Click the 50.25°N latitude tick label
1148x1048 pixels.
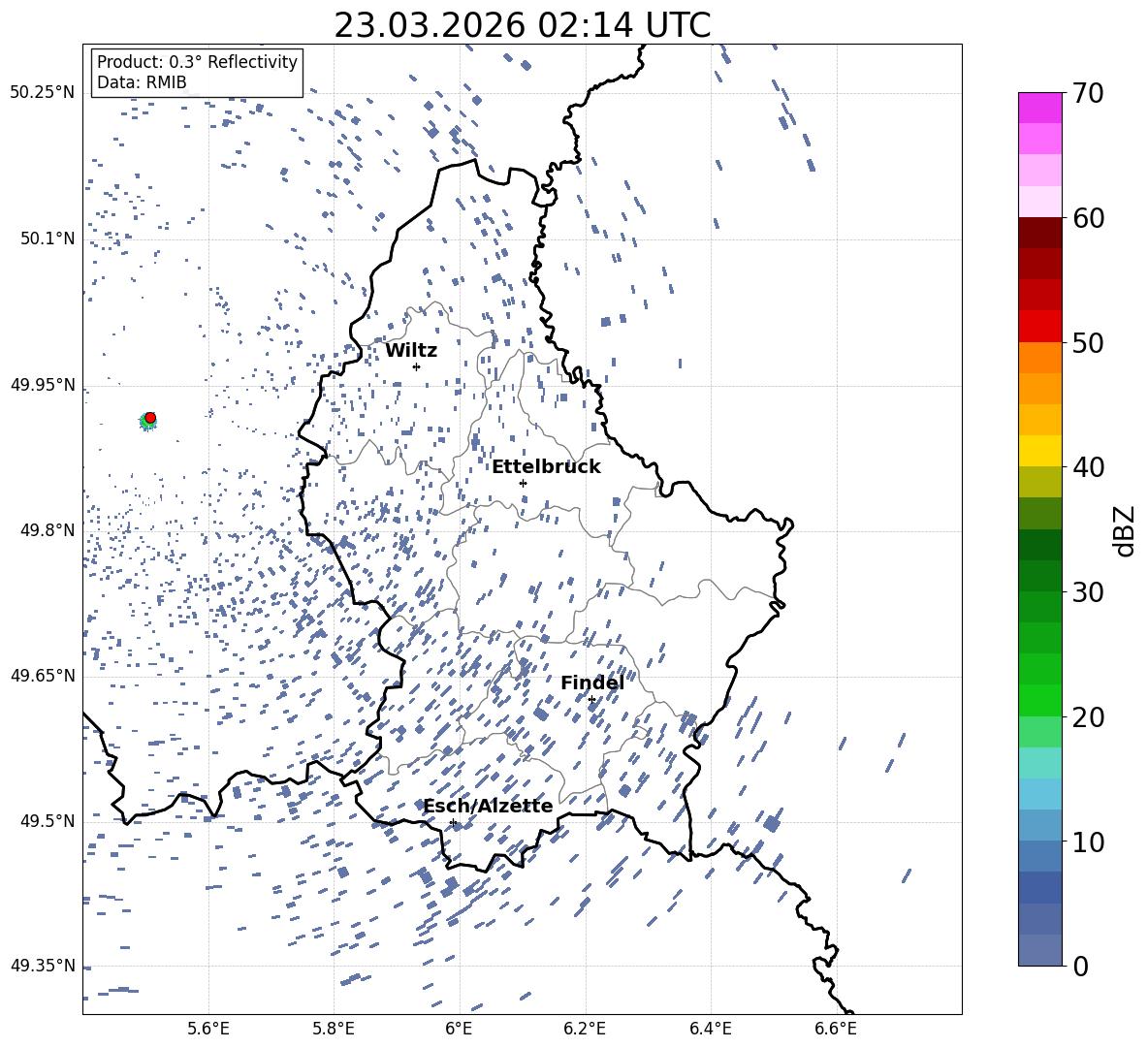coord(43,92)
